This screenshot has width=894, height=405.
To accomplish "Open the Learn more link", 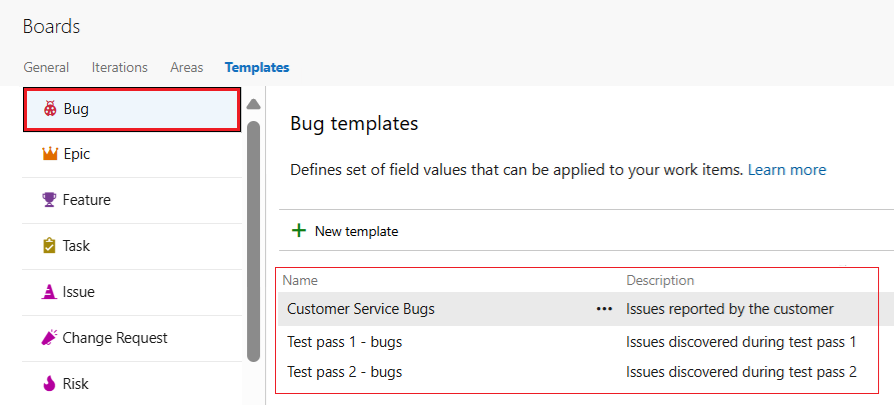I will click(787, 170).
